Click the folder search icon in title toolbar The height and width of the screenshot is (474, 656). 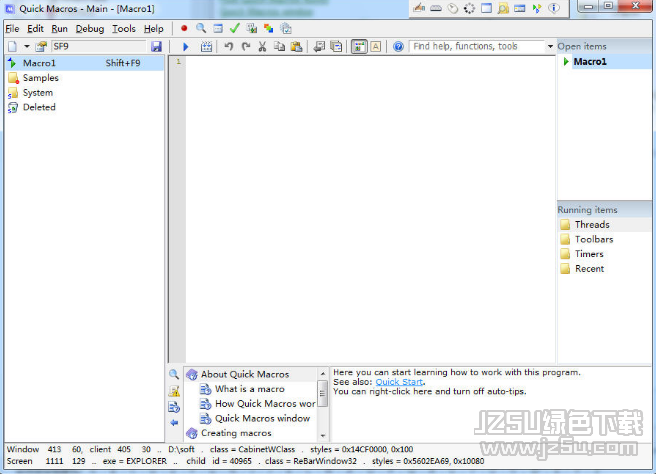tap(503, 8)
